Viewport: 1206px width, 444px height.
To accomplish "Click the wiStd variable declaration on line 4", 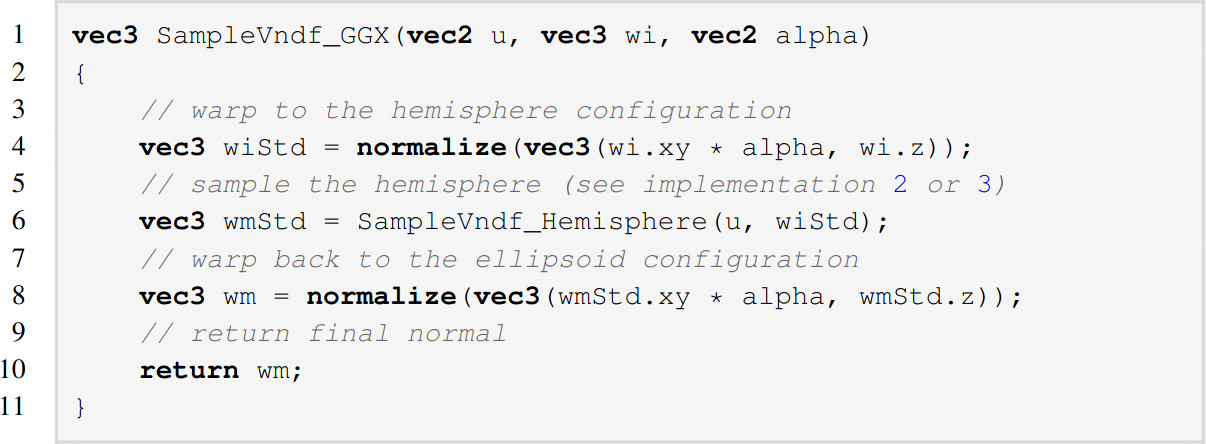I will click(x=263, y=148).
